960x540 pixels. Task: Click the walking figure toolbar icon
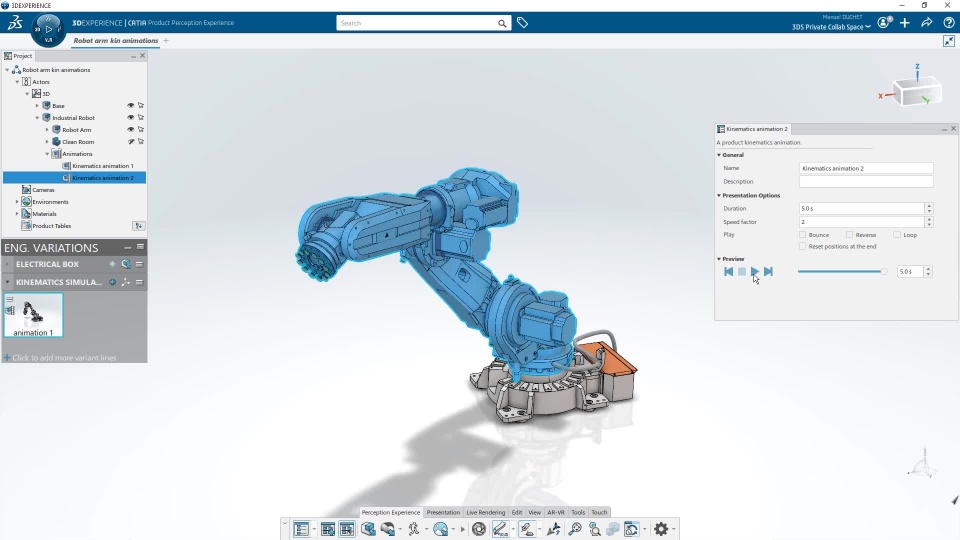[x=414, y=529]
